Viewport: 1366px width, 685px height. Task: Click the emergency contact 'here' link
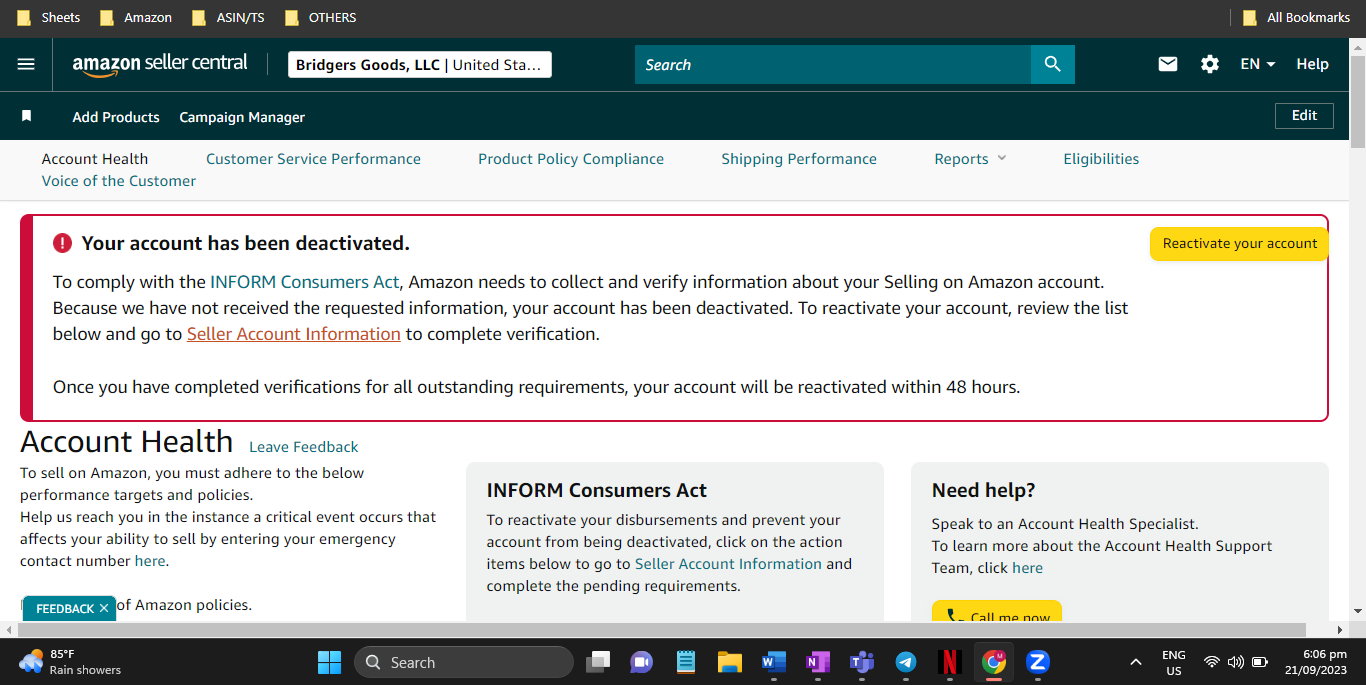pyautogui.click(x=150, y=561)
